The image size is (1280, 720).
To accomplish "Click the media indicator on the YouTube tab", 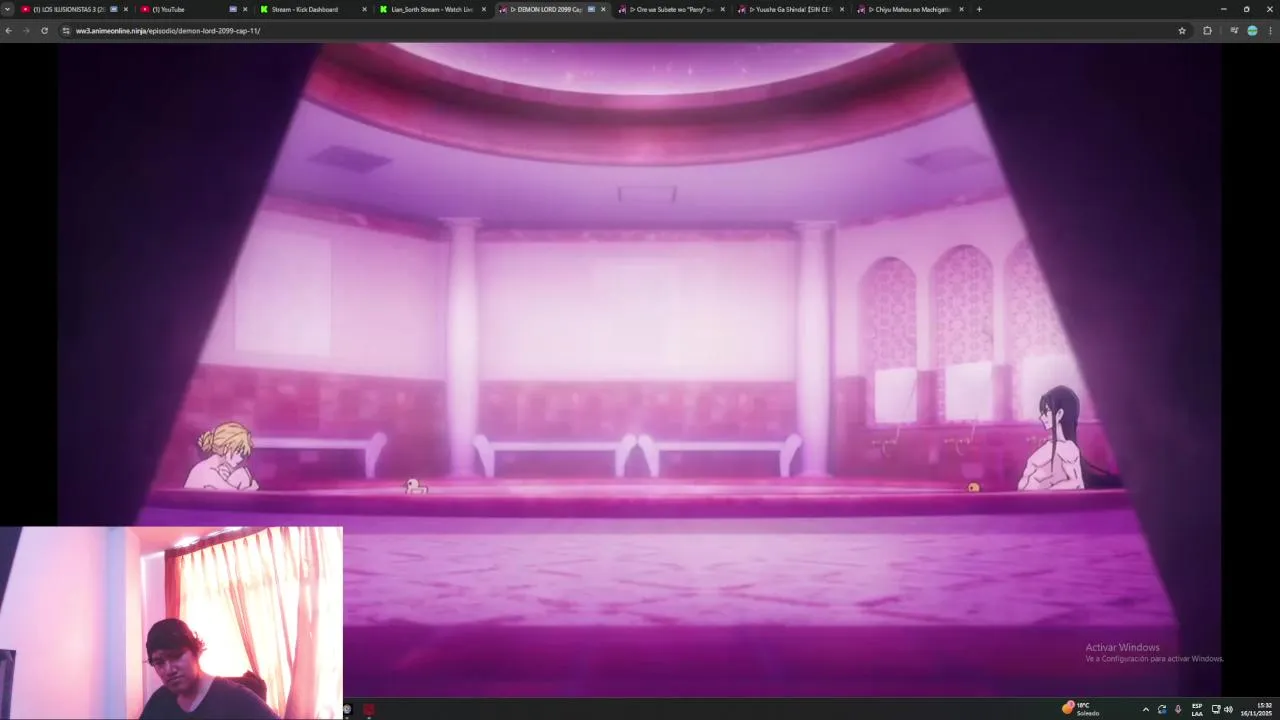I will pyautogui.click(x=233, y=9).
